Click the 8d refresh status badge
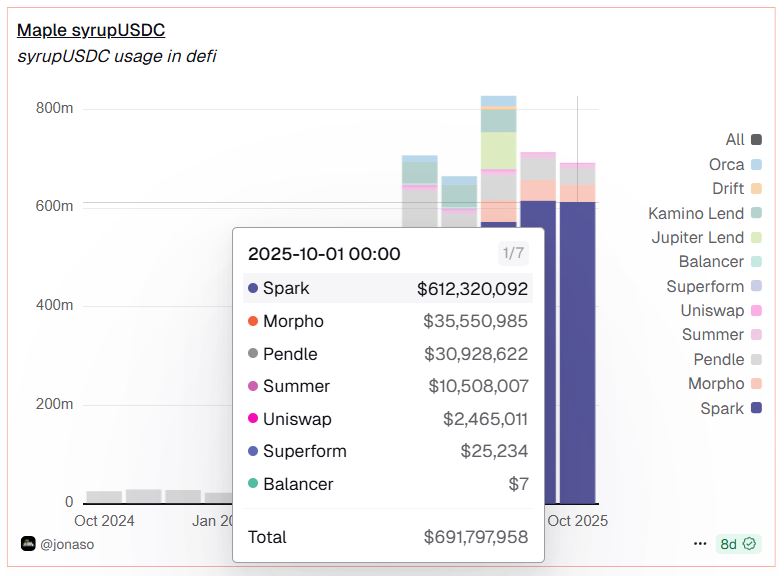The height and width of the screenshot is (576, 784). coord(739,544)
